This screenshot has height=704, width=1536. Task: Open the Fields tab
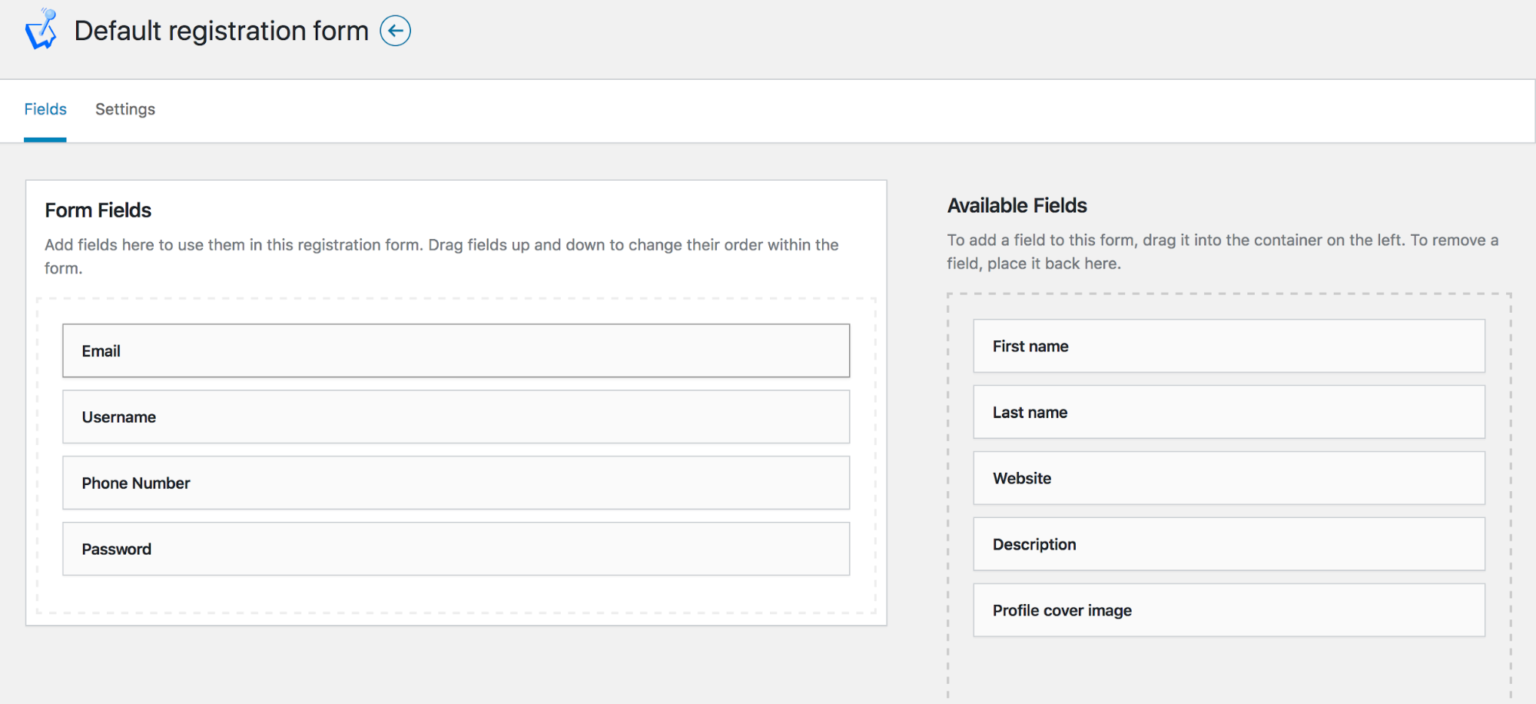tap(45, 109)
